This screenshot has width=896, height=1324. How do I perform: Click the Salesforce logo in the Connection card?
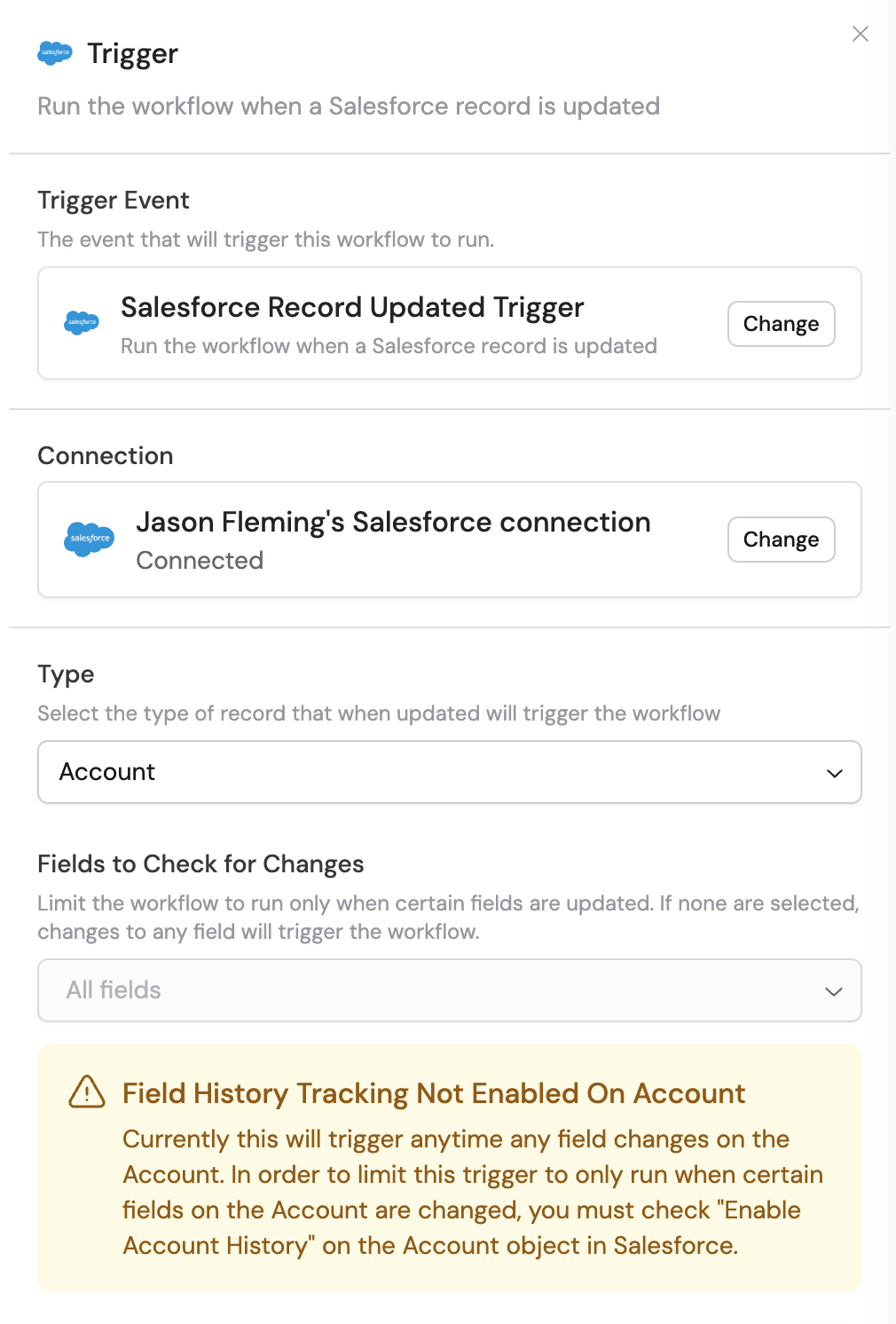pos(89,539)
